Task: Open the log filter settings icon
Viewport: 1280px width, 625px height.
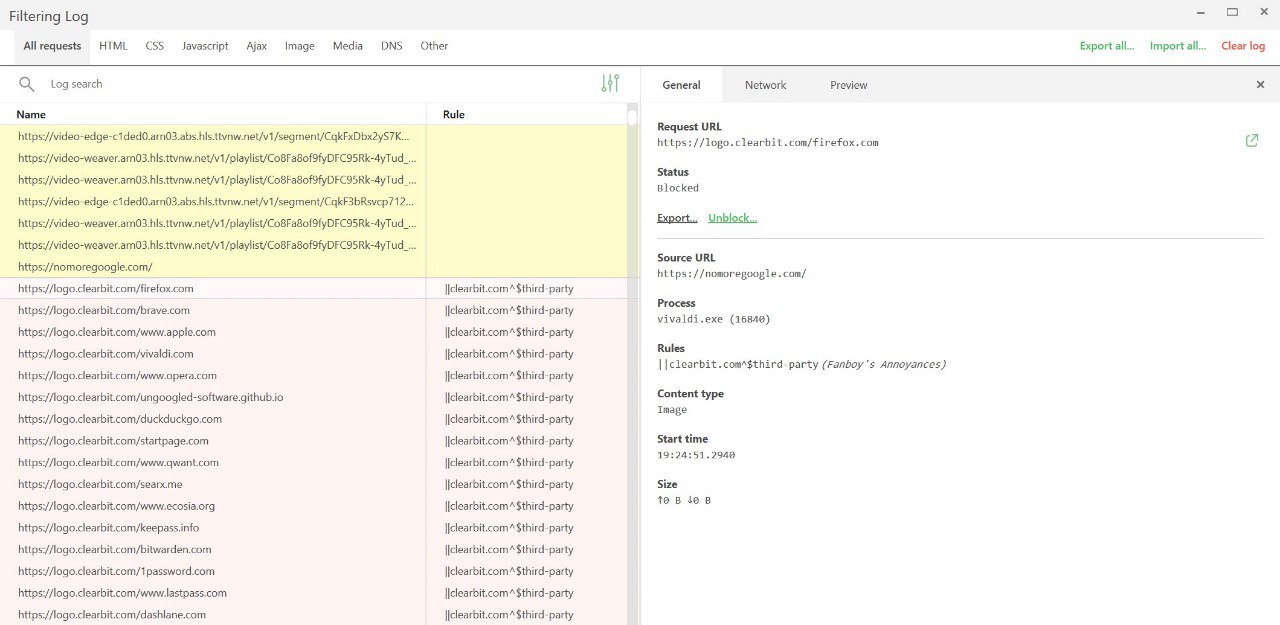Action: click(x=610, y=84)
